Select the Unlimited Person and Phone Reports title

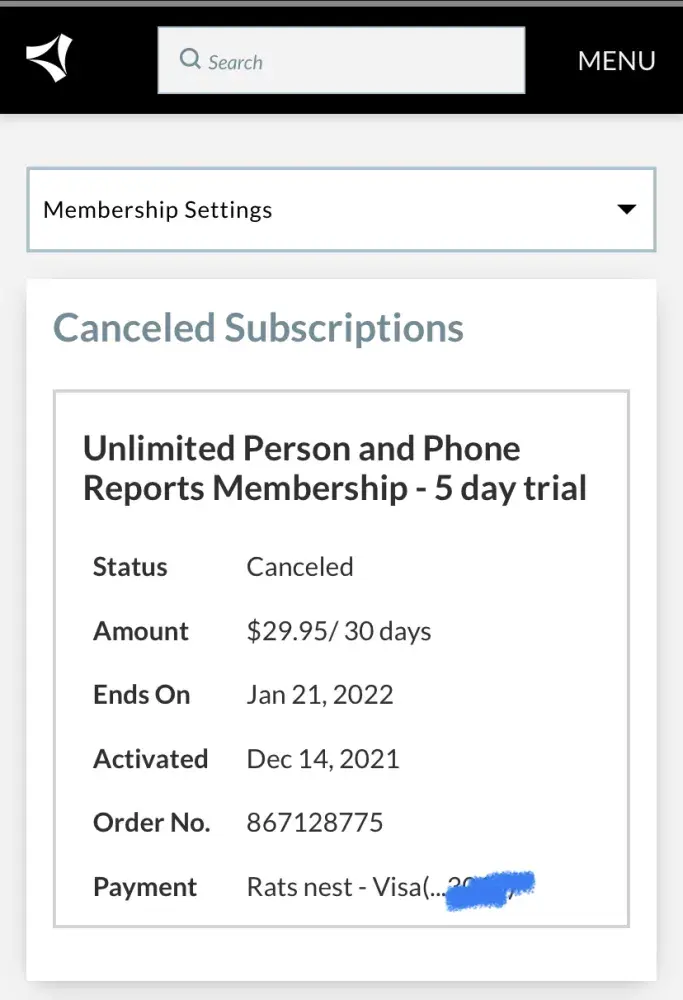334,468
